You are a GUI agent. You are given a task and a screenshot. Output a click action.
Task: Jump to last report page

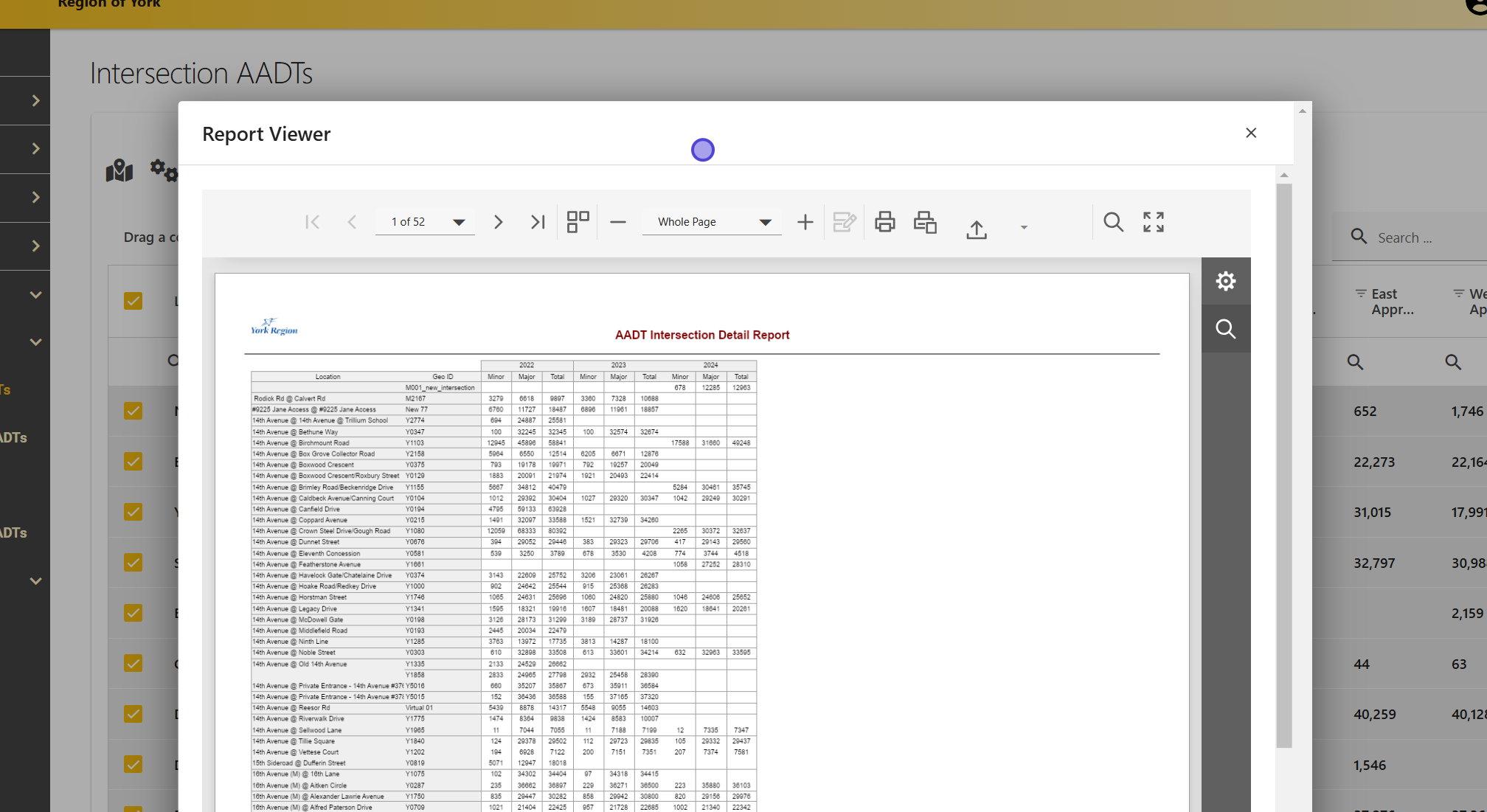pyautogui.click(x=538, y=222)
